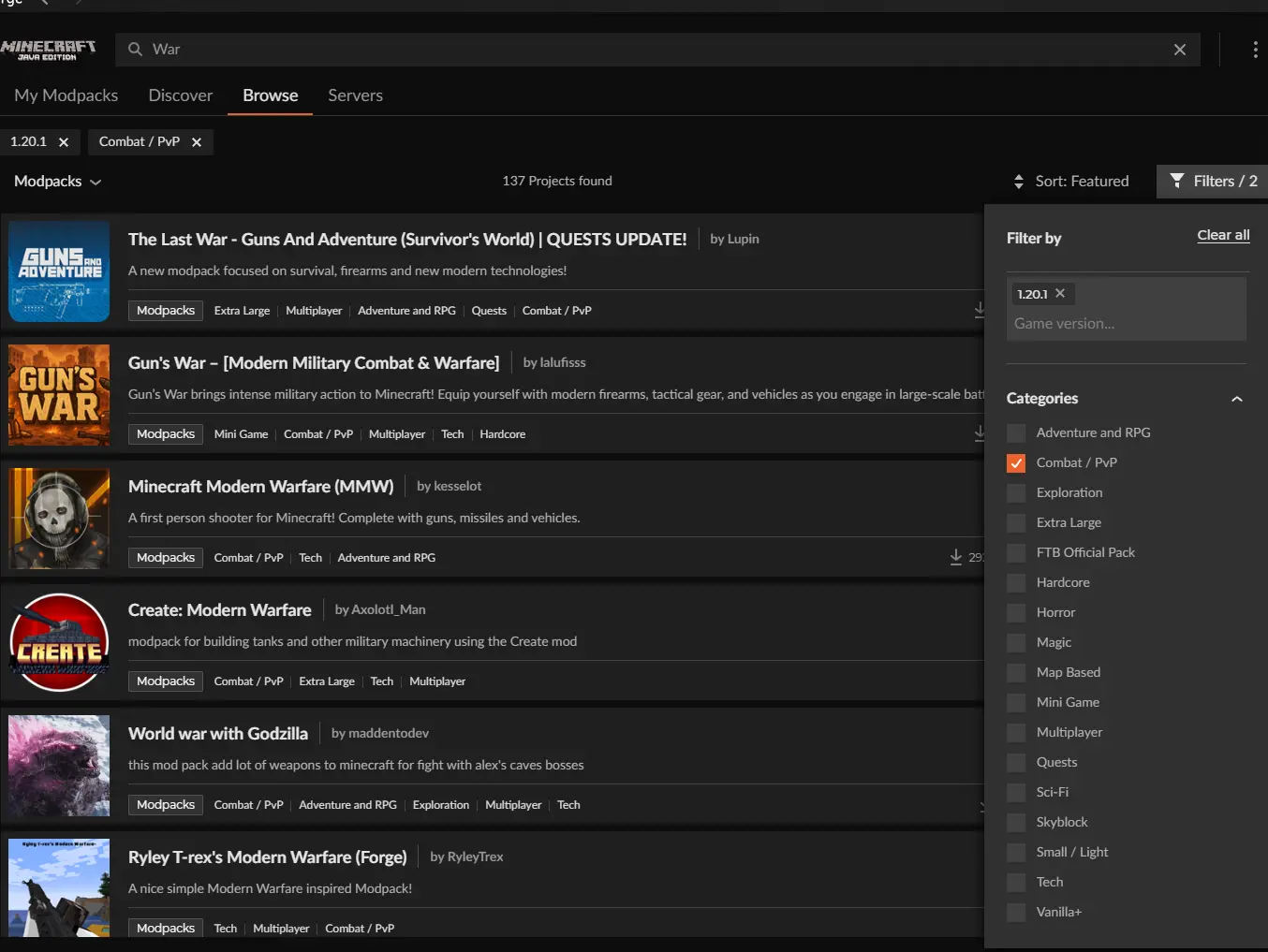The width and height of the screenshot is (1268, 952).
Task: Click the Clear all filters link
Action: pyautogui.click(x=1223, y=235)
